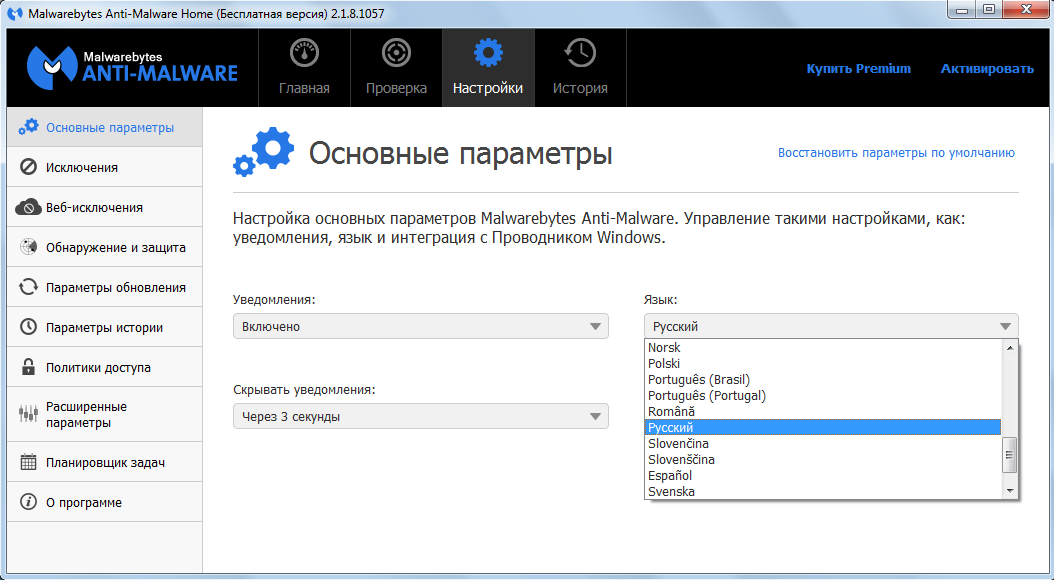1054x580 pixels.
Task: Open Параметры обновления section
Action: click(104, 288)
